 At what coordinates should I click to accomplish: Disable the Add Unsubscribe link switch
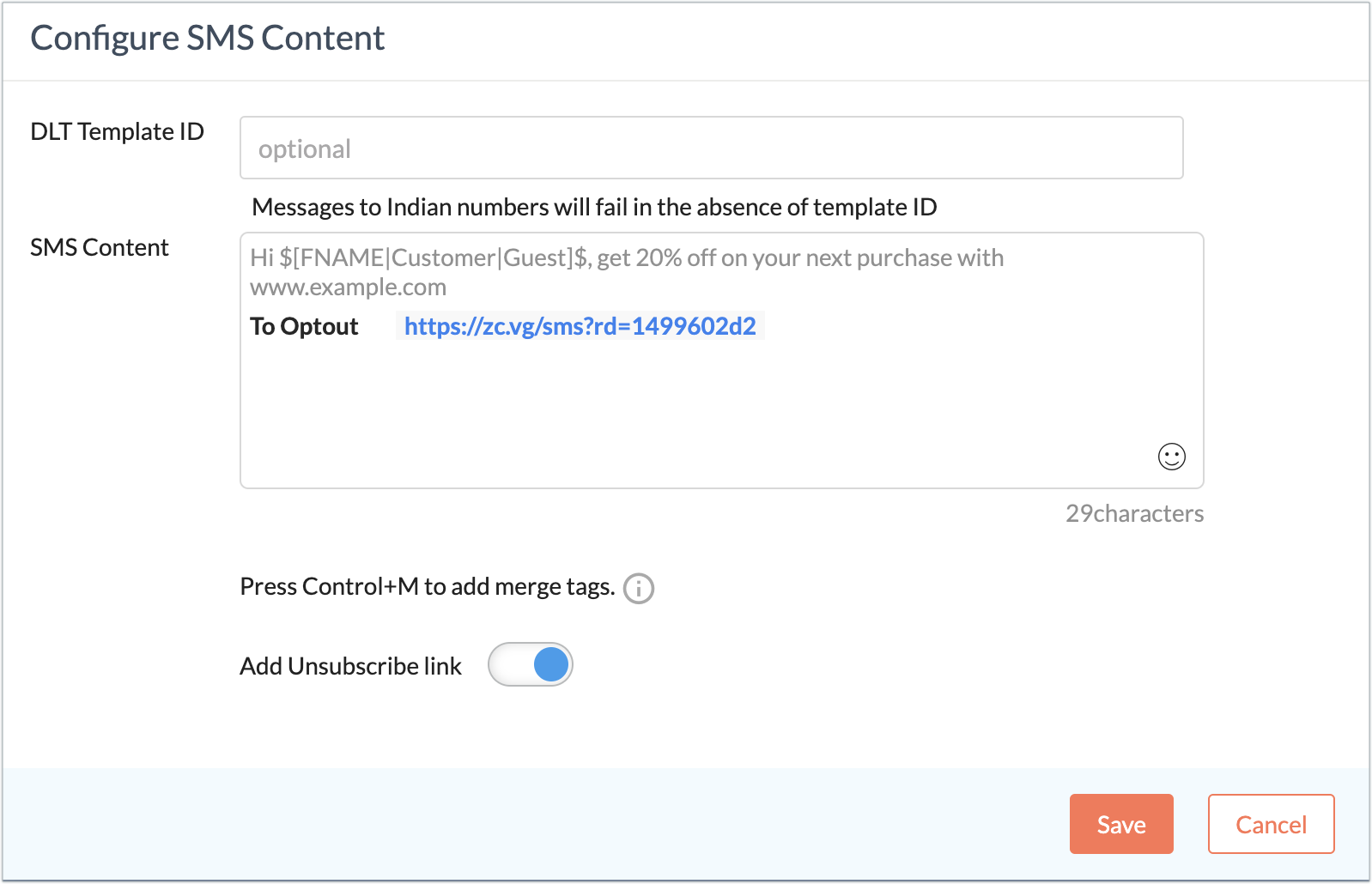pyautogui.click(x=531, y=664)
